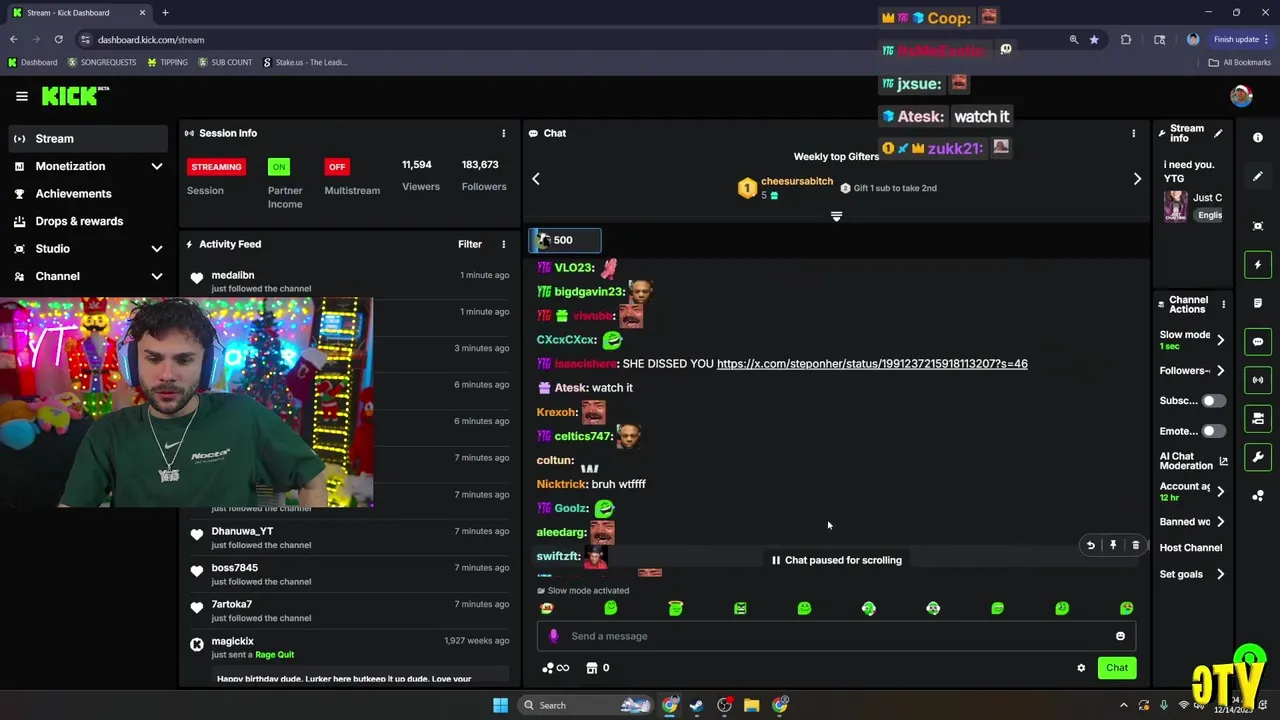This screenshot has height=720, width=1280.
Task: Open the Filter button in Activity Feed
Action: coord(469,244)
